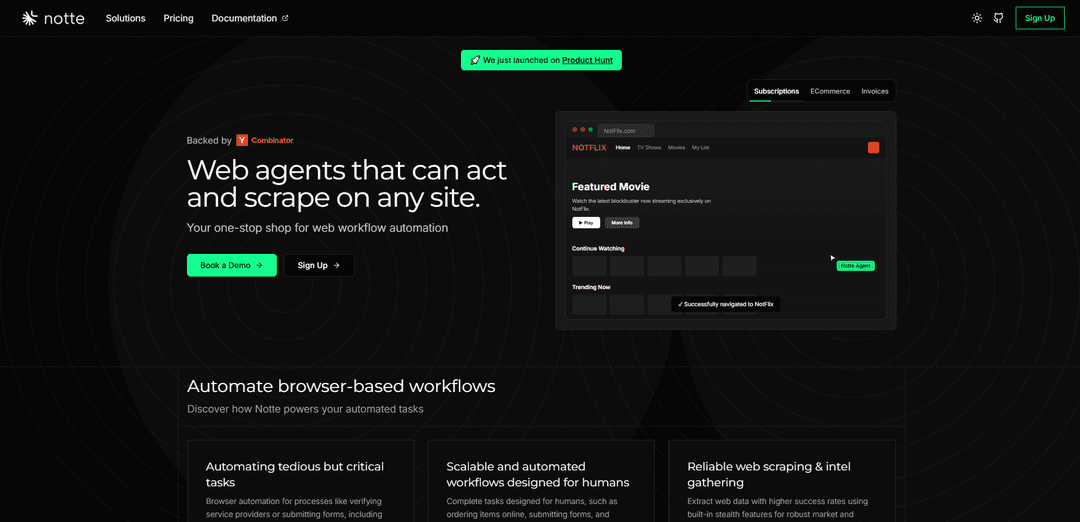The image size is (1080, 522).
Task: Click the Y Combinator logo
Action: coord(242,140)
